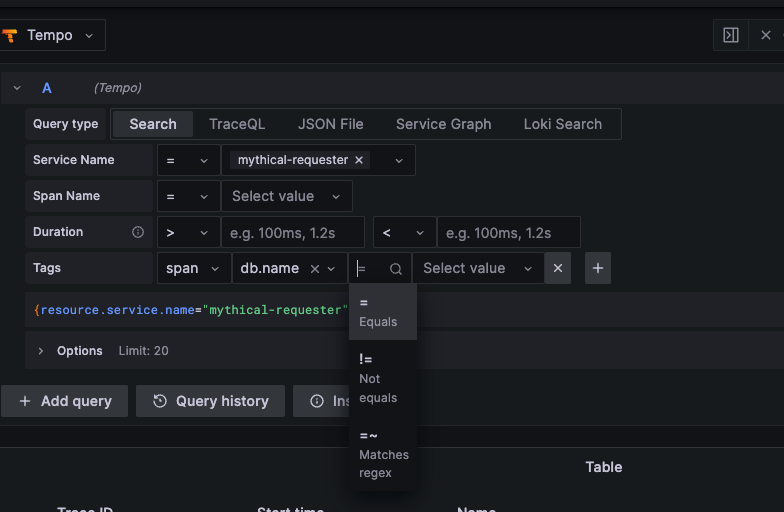Select the Service Graph query type

[x=443, y=124]
